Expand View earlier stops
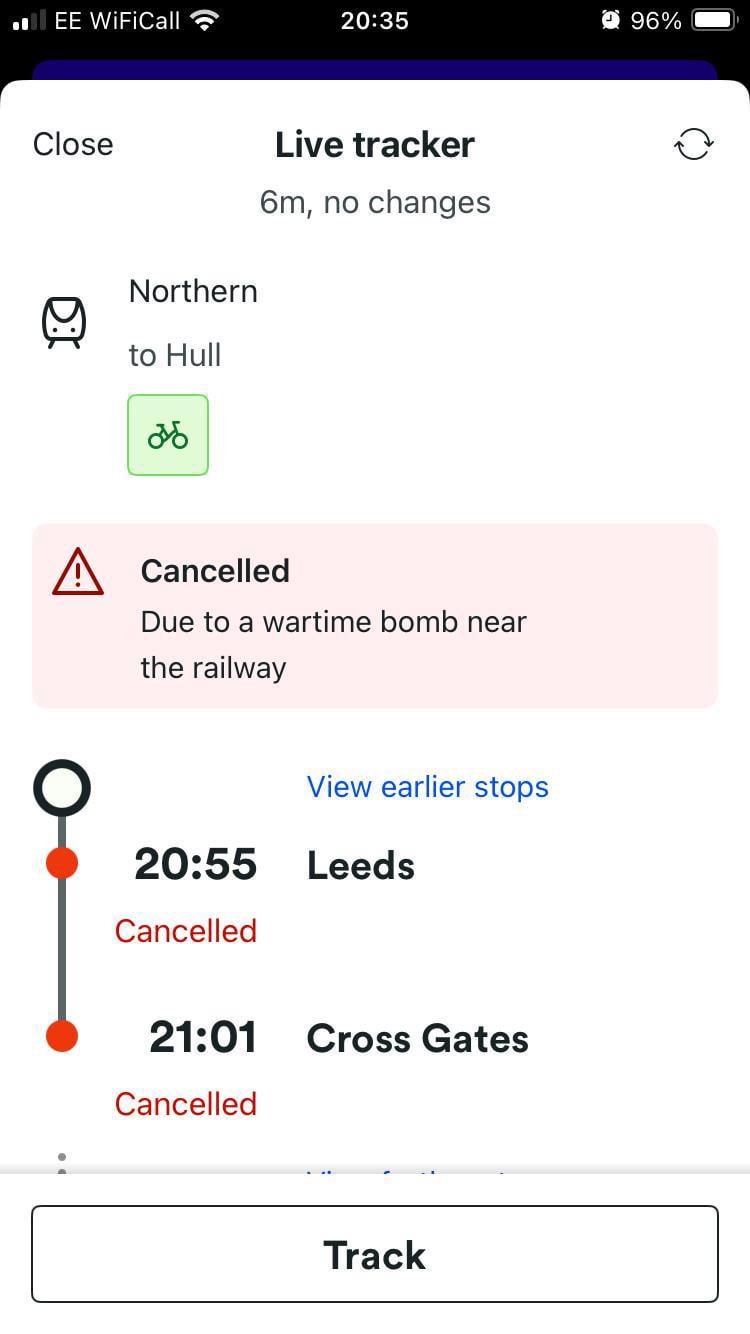The width and height of the screenshot is (750, 1334). pyautogui.click(x=427, y=787)
